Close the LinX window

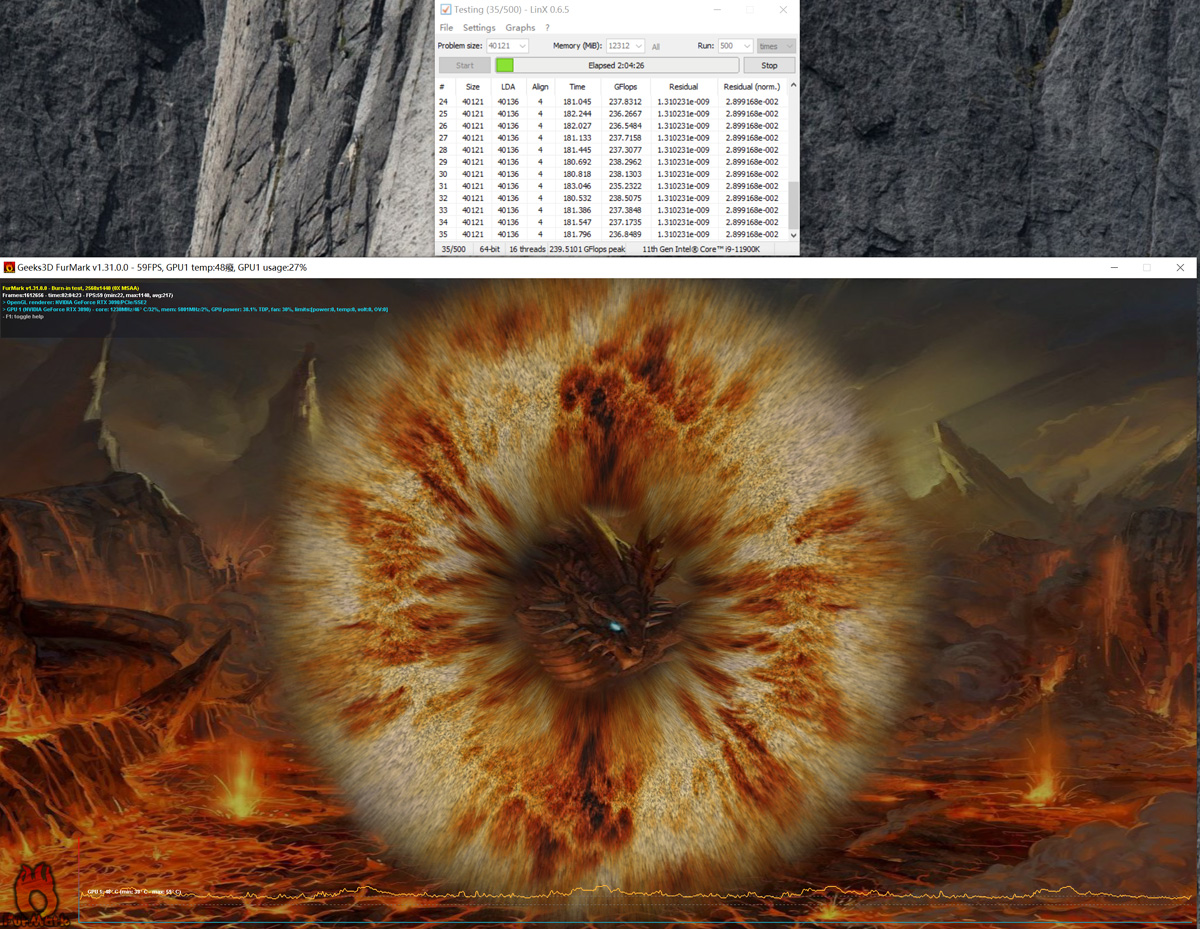coord(783,10)
